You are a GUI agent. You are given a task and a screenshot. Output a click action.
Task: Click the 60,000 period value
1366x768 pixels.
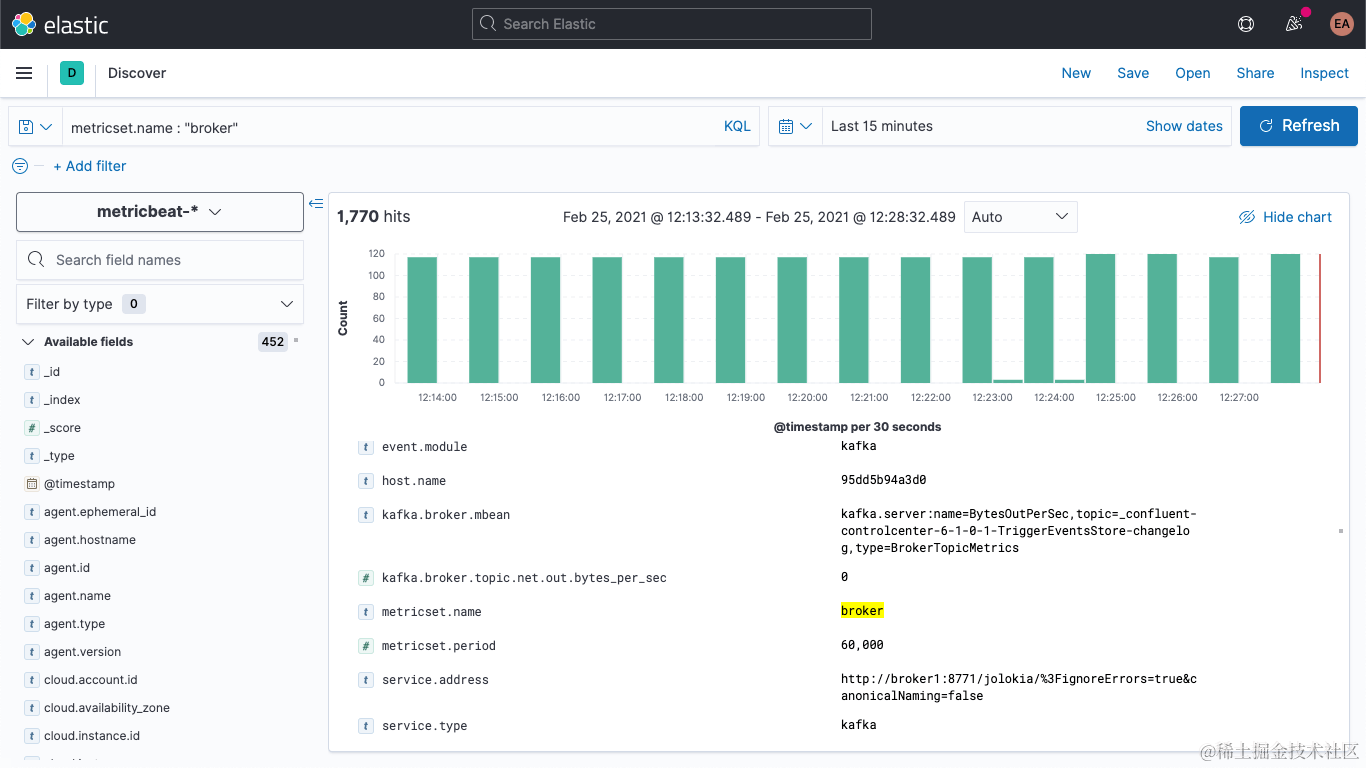point(862,645)
